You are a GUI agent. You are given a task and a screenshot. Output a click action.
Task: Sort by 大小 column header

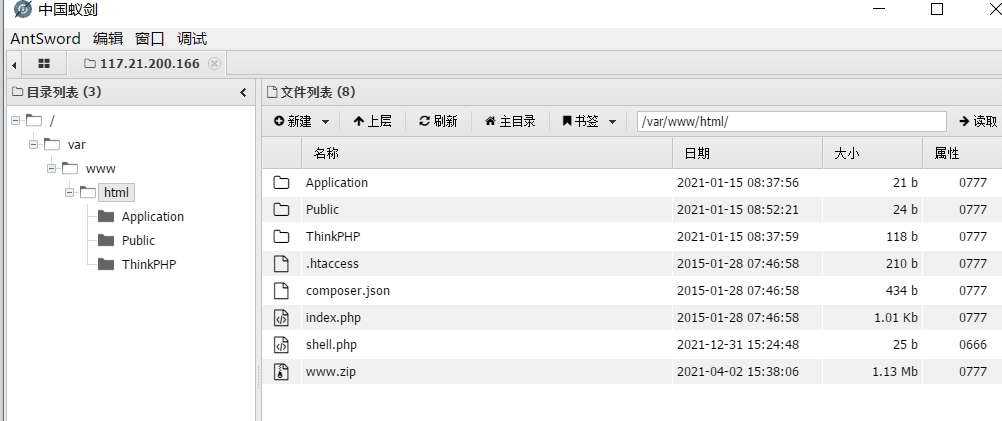pyautogui.click(x=873, y=153)
